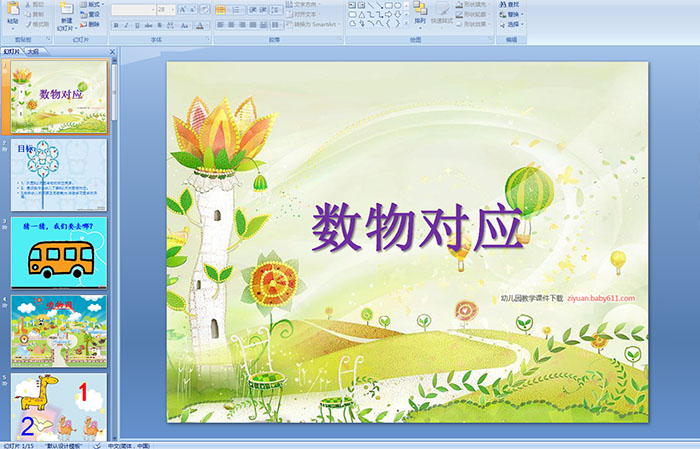This screenshot has width=700, height=449.
Task: Click the Paste (粘贴) clipboard icon
Action: 13,9
